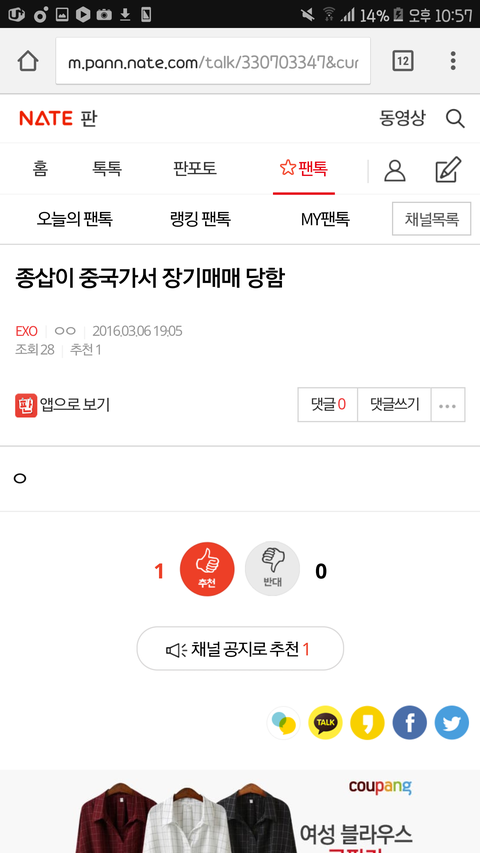Share the post via KakaoTalk icon
The height and width of the screenshot is (853, 480).
[325, 722]
